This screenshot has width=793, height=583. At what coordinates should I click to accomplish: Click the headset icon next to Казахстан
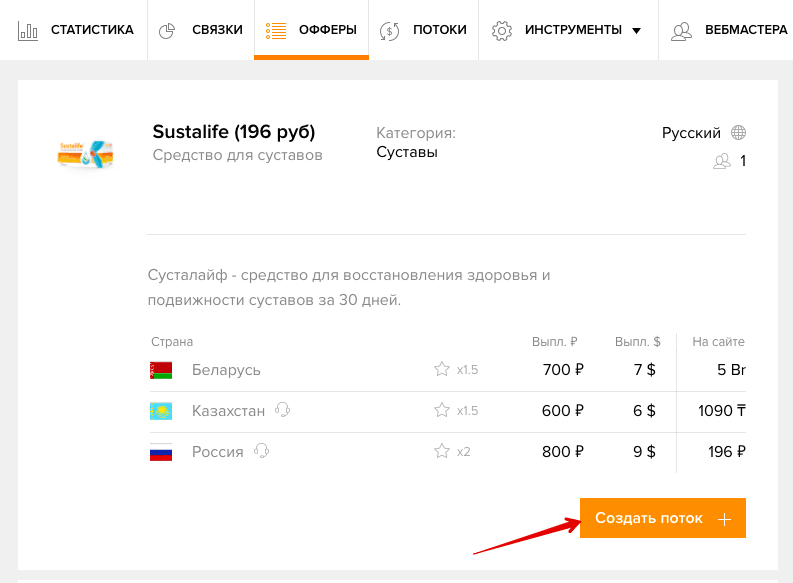[x=283, y=410]
